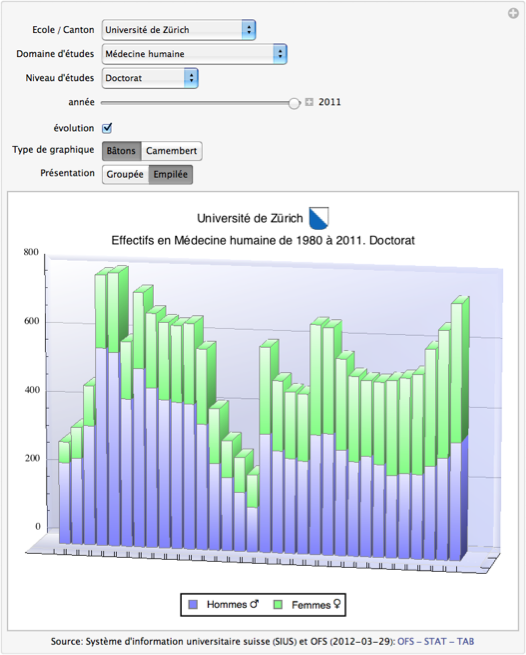
Task: Open the plus options icon at panel corner
Action: point(513,13)
